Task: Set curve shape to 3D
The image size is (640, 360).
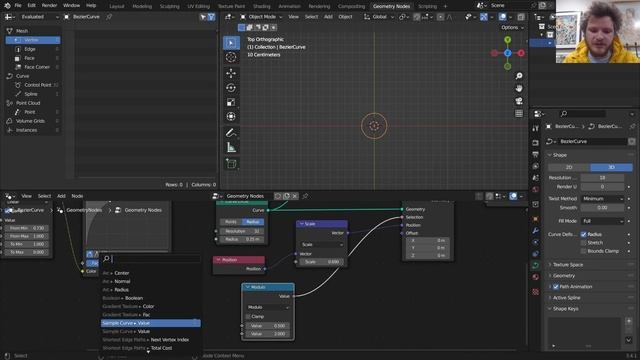Action: coord(611,167)
